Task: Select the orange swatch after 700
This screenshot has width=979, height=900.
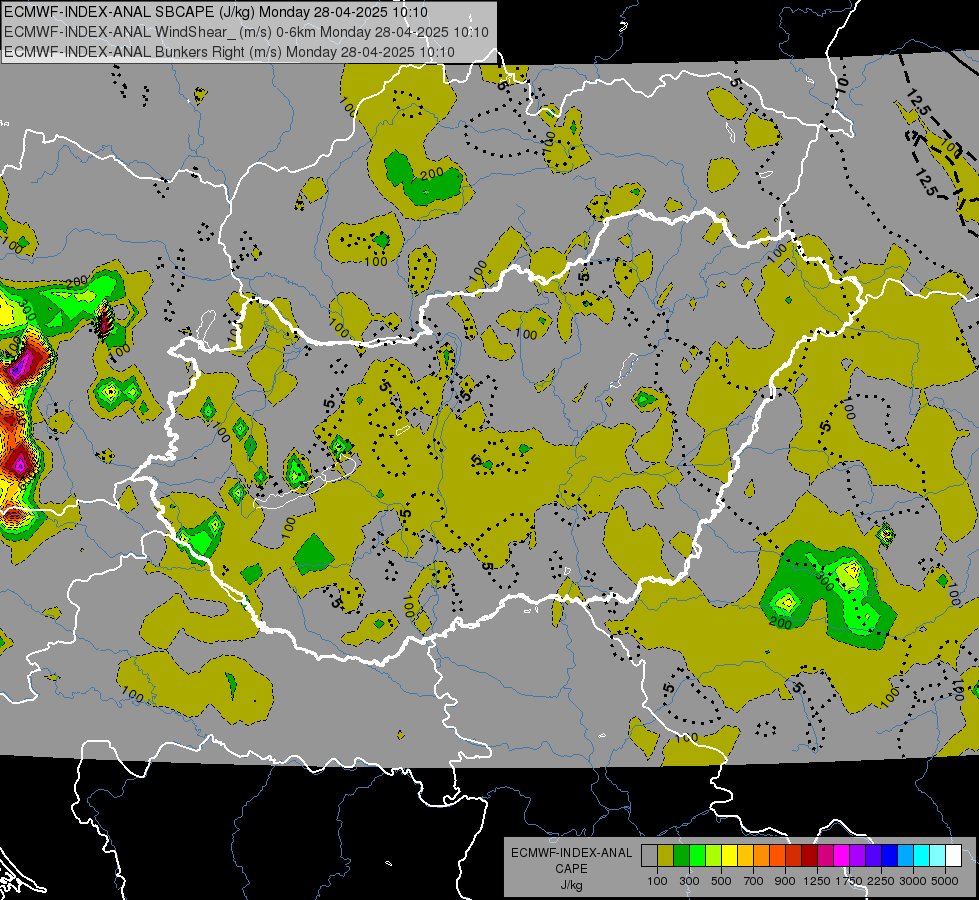Action: (762, 855)
